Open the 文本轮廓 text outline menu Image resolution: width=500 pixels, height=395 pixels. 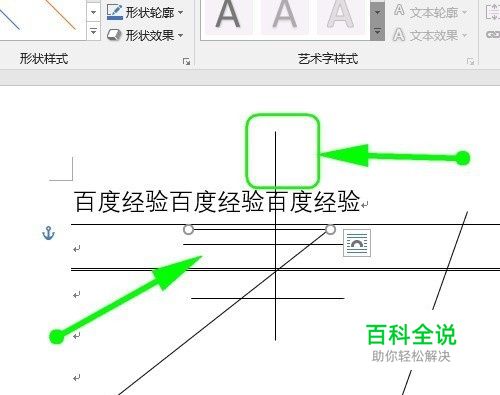point(430,12)
